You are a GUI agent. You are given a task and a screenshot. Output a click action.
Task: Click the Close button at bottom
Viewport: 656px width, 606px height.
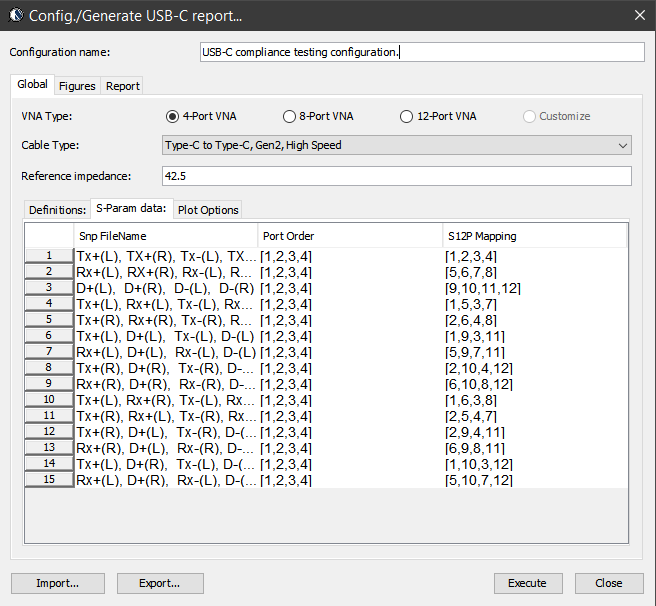pyautogui.click(x=608, y=583)
